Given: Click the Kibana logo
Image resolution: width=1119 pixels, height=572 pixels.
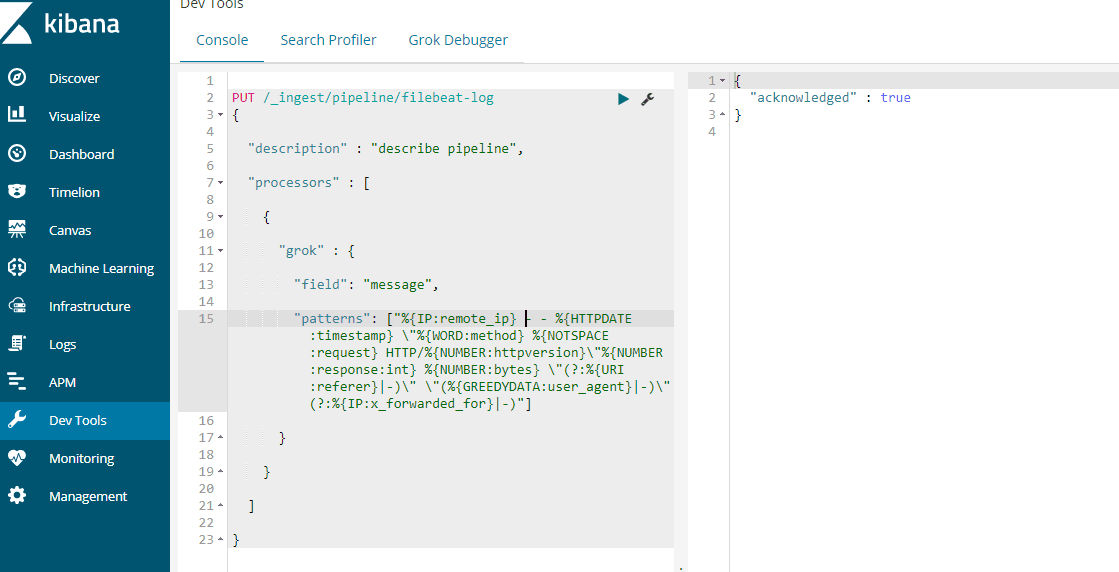Looking at the screenshot, I should coord(60,24).
